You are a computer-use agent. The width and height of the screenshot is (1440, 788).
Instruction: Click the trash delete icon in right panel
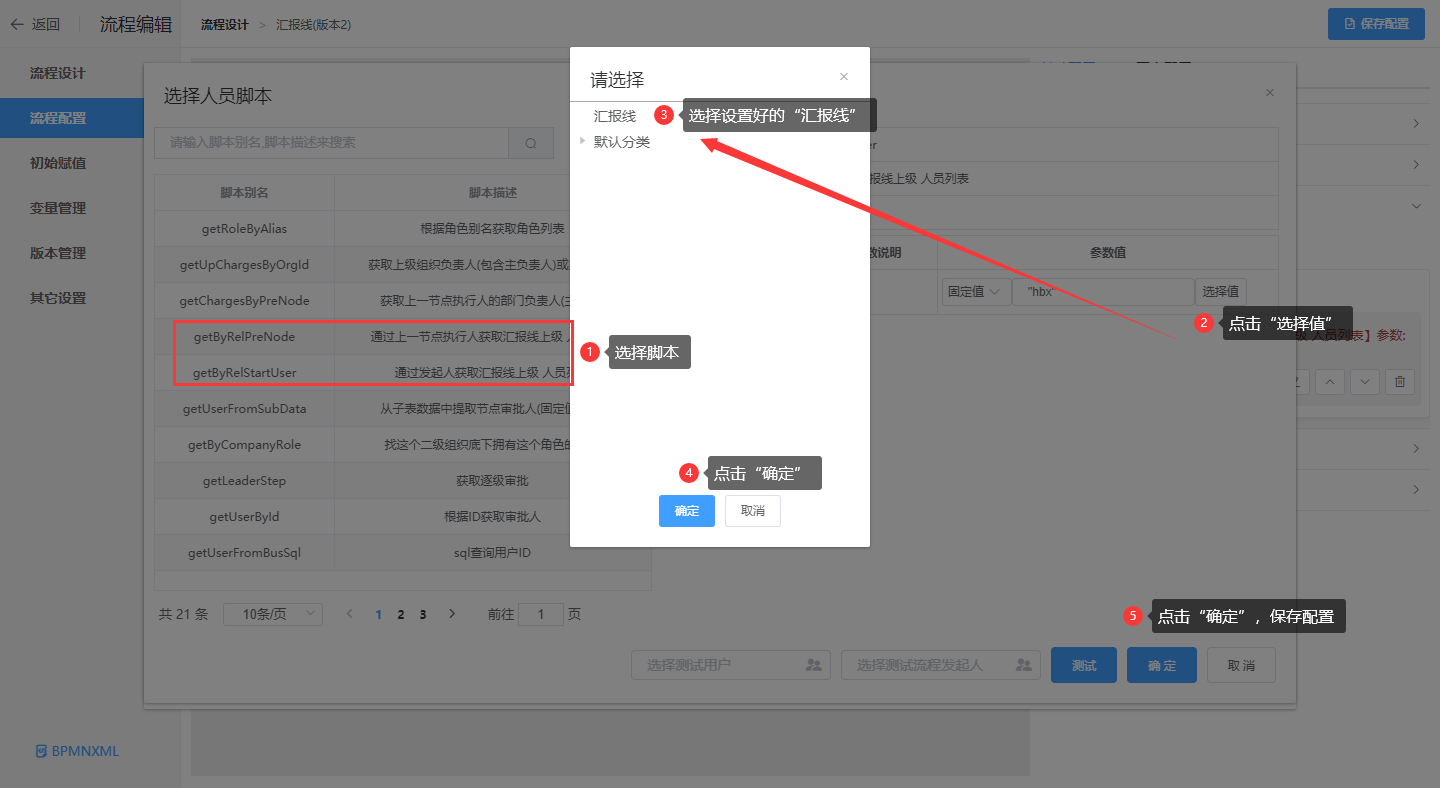(x=1400, y=381)
